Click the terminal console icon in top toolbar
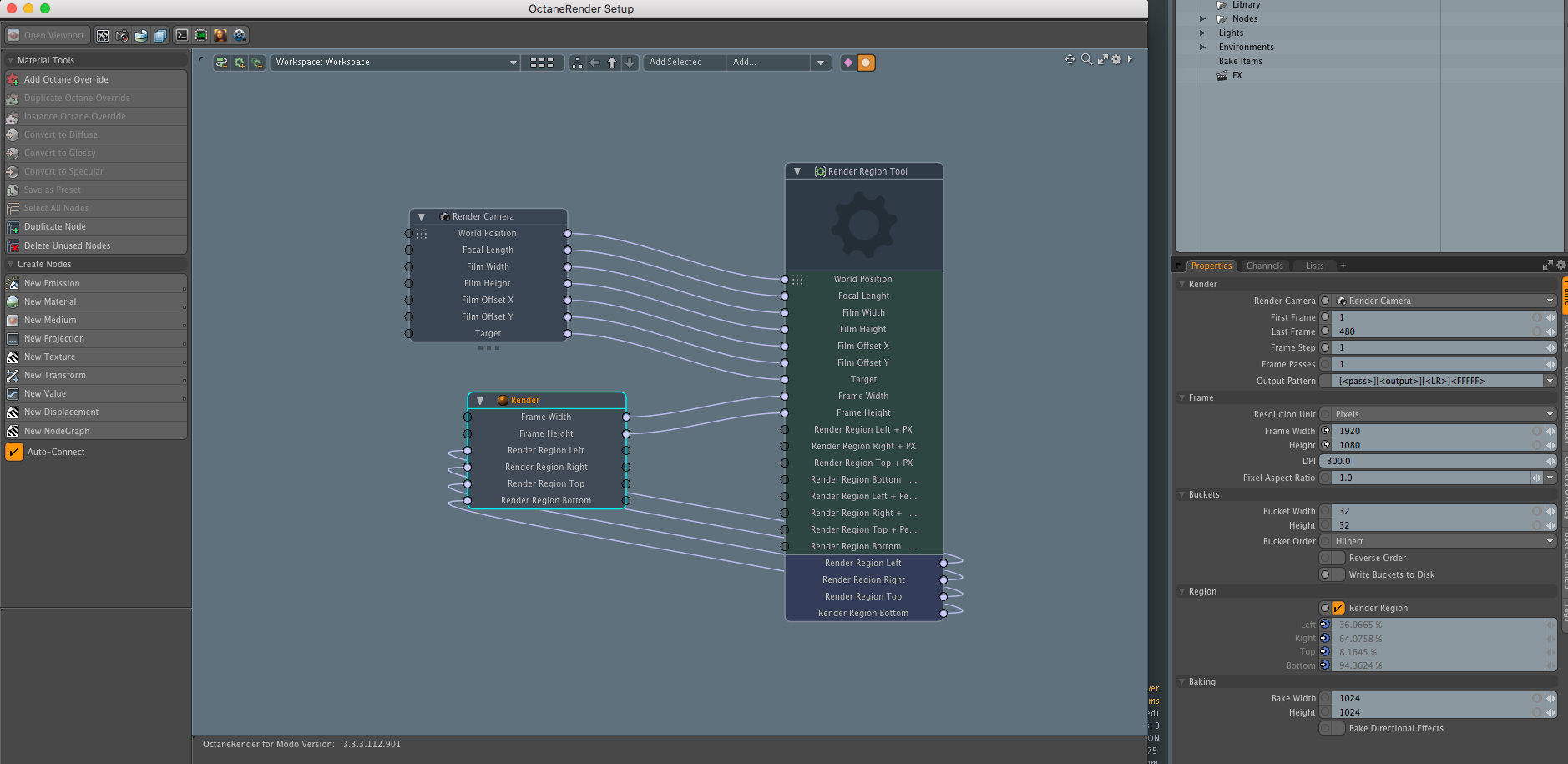The width and height of the screenshot is (1568, 764). pyautogui.click(x=182, y=35)
